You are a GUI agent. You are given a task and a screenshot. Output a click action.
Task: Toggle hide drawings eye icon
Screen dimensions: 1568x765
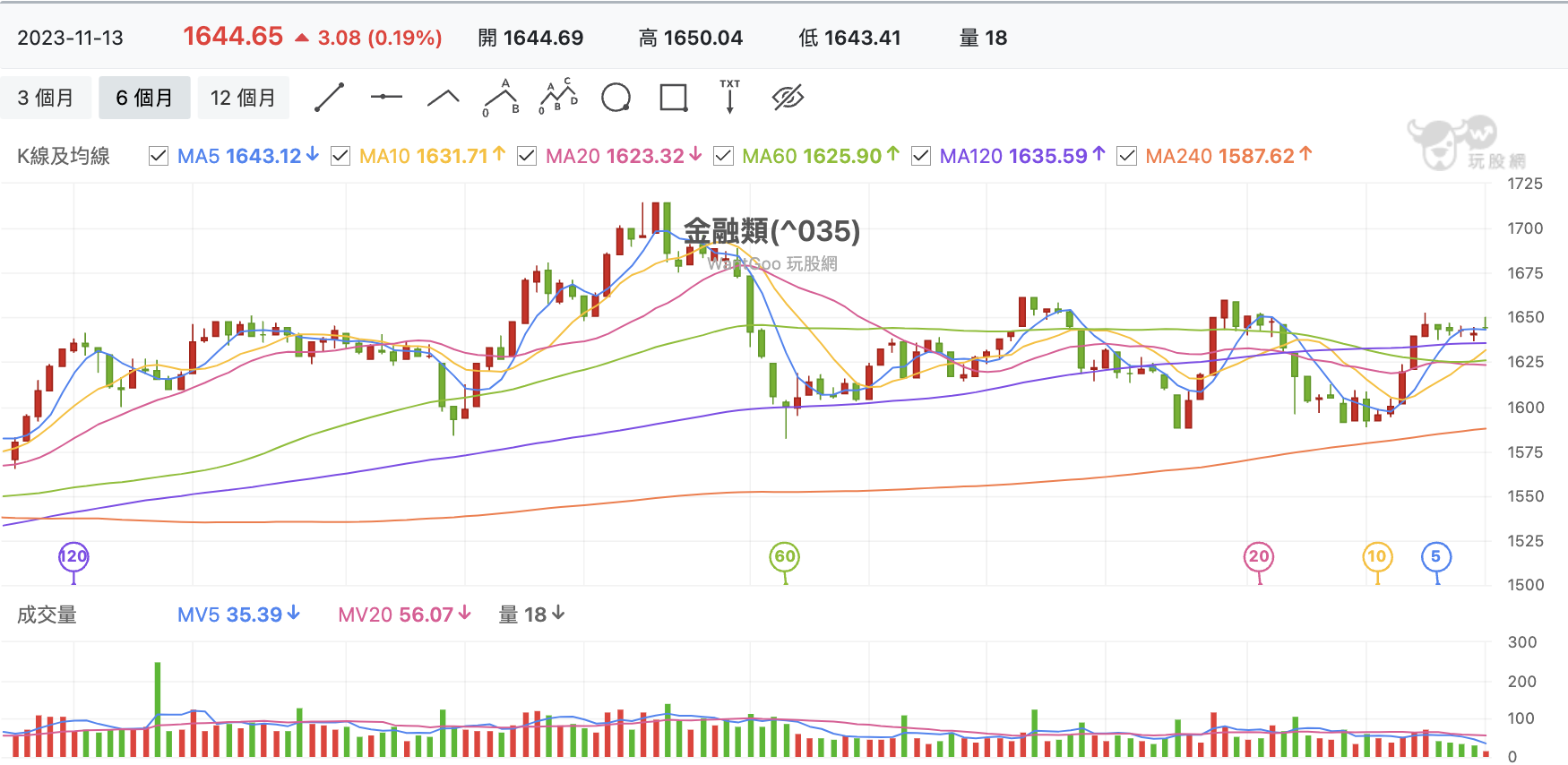(788, 98)
